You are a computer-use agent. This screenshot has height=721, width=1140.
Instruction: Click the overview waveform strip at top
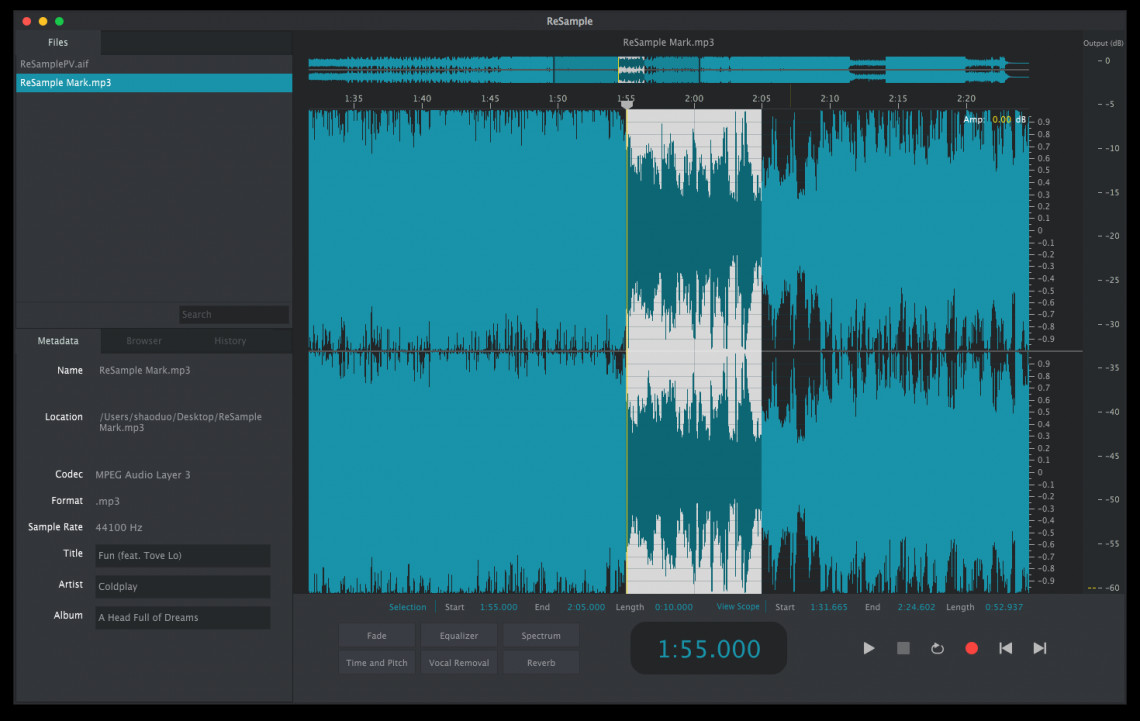pos(668,69)
